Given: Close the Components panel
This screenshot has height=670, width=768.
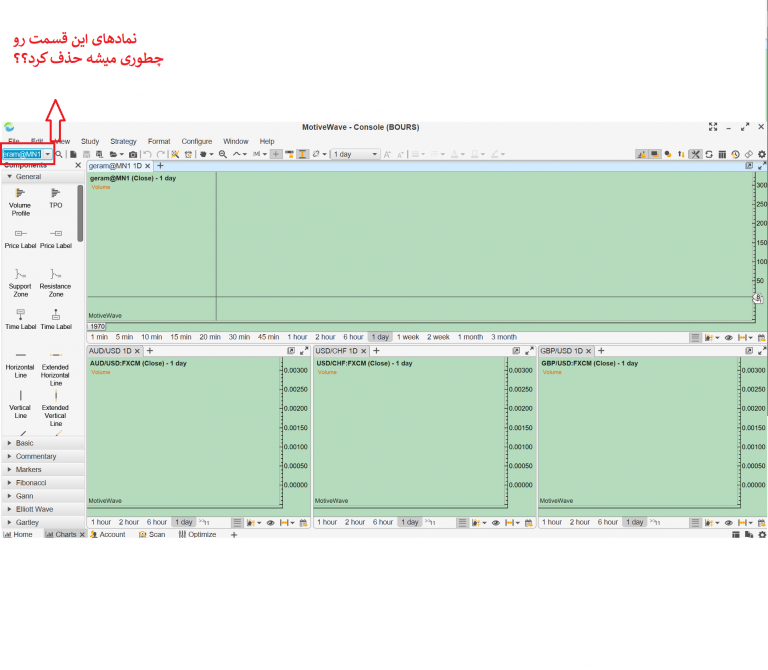Looking at the screenshot, I should click(x=78, y=166).
